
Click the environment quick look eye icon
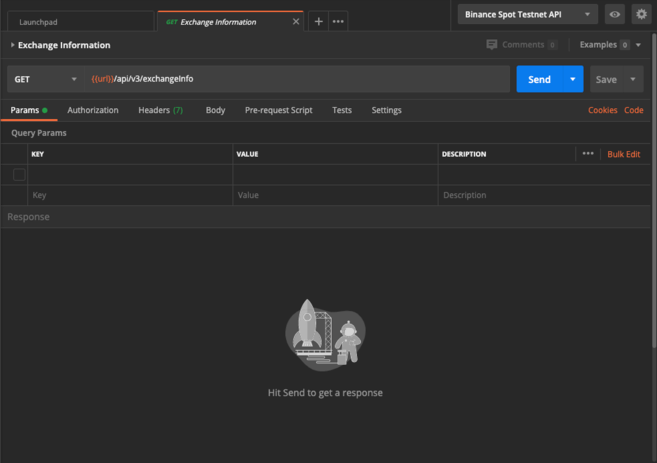point(615,15)
